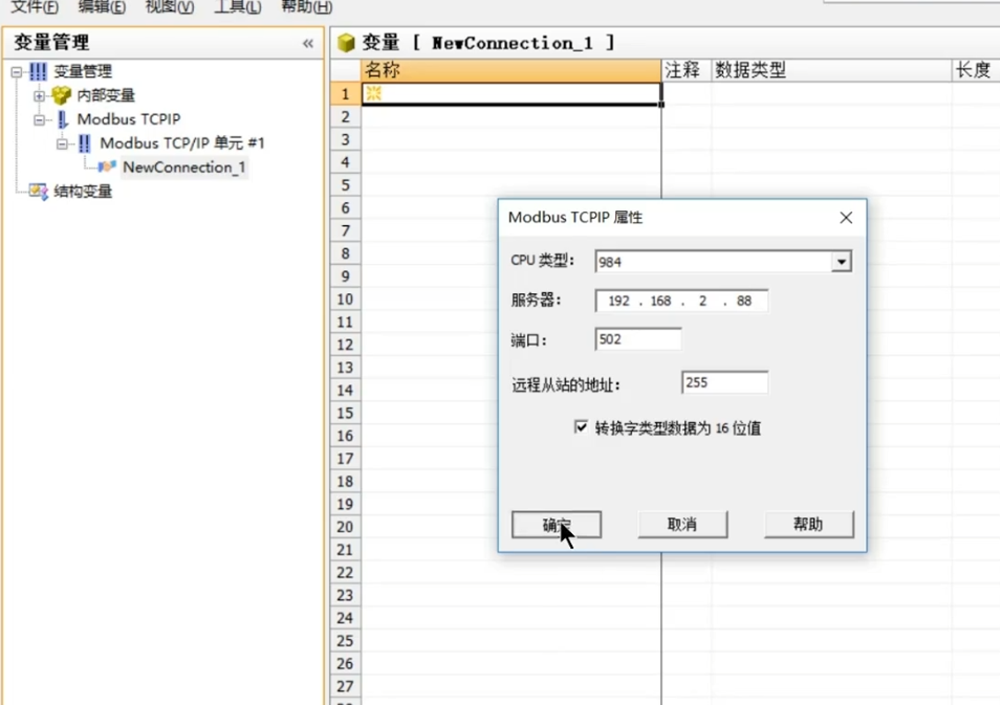
Task: Click the yellow cube icon beside 变量 title
Action: point(346,43)
